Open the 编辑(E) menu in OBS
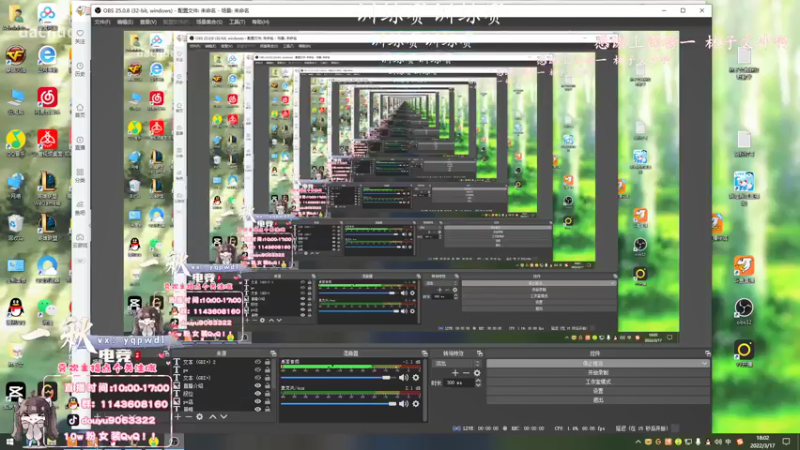 point(125,22)
